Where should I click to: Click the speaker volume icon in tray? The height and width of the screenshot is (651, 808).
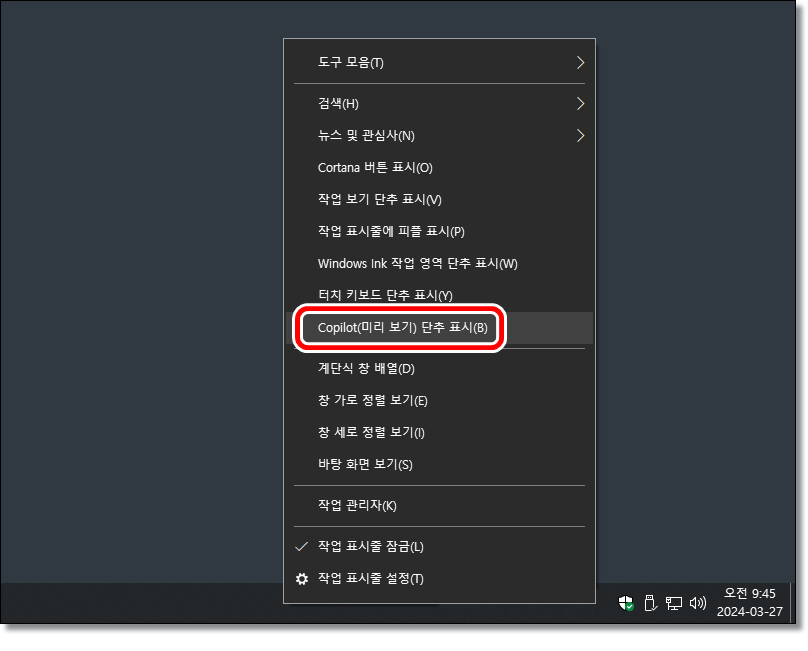pyautogui.click(x=698, y=602)
